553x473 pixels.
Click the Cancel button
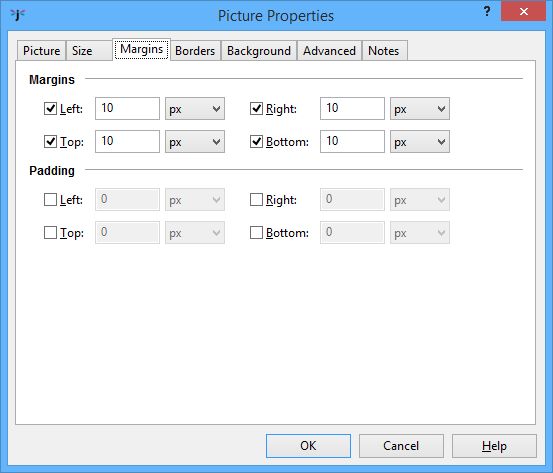[x=401, y=446]
